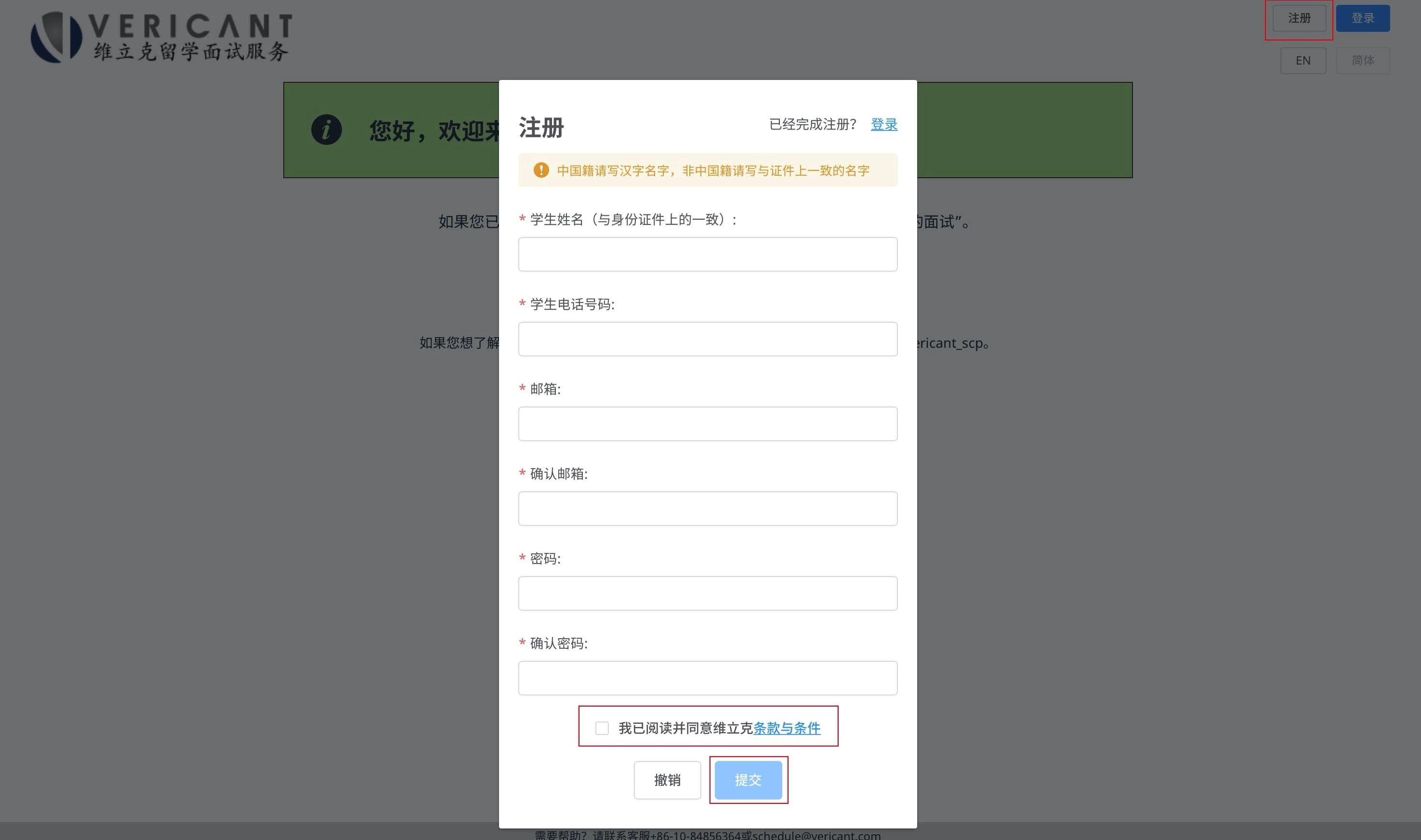Click the 学生电话号码 phone input field
This screenshot has width=1421, height=840.
click(708, 339)
